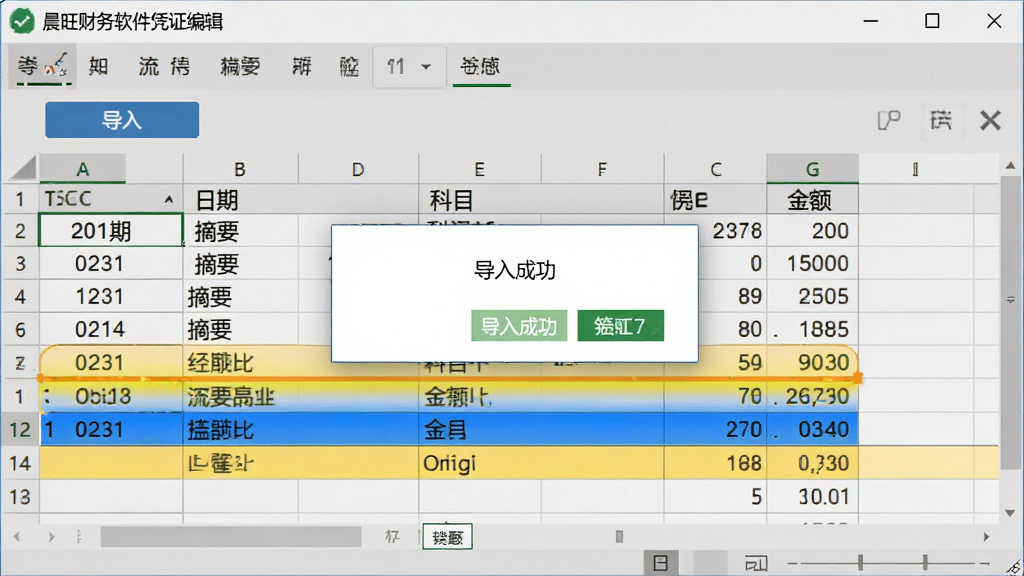1024x576 pixels.
Task: Click the zoom in control at the slider's right end
Action: 985,563
